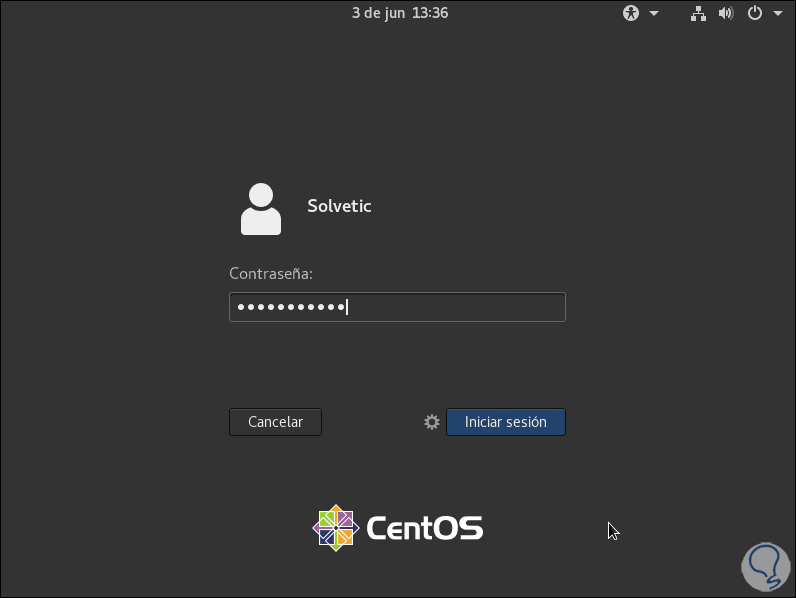Select the Solvetic username text

pyautogui.click(x=339, y=206)
